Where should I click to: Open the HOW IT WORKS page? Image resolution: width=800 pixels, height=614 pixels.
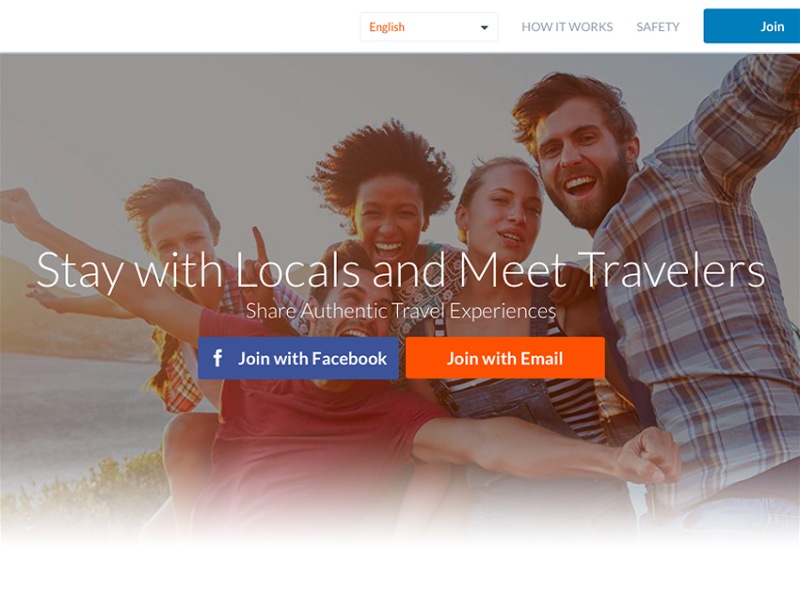[x=567, y=27]
